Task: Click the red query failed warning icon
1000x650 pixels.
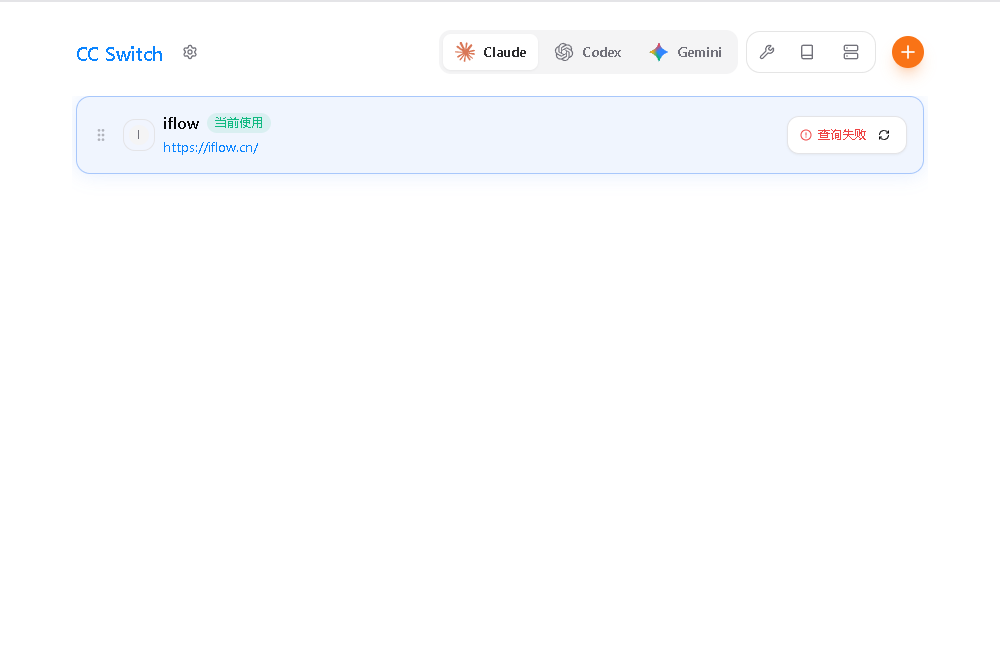Action: click(806, 135)
